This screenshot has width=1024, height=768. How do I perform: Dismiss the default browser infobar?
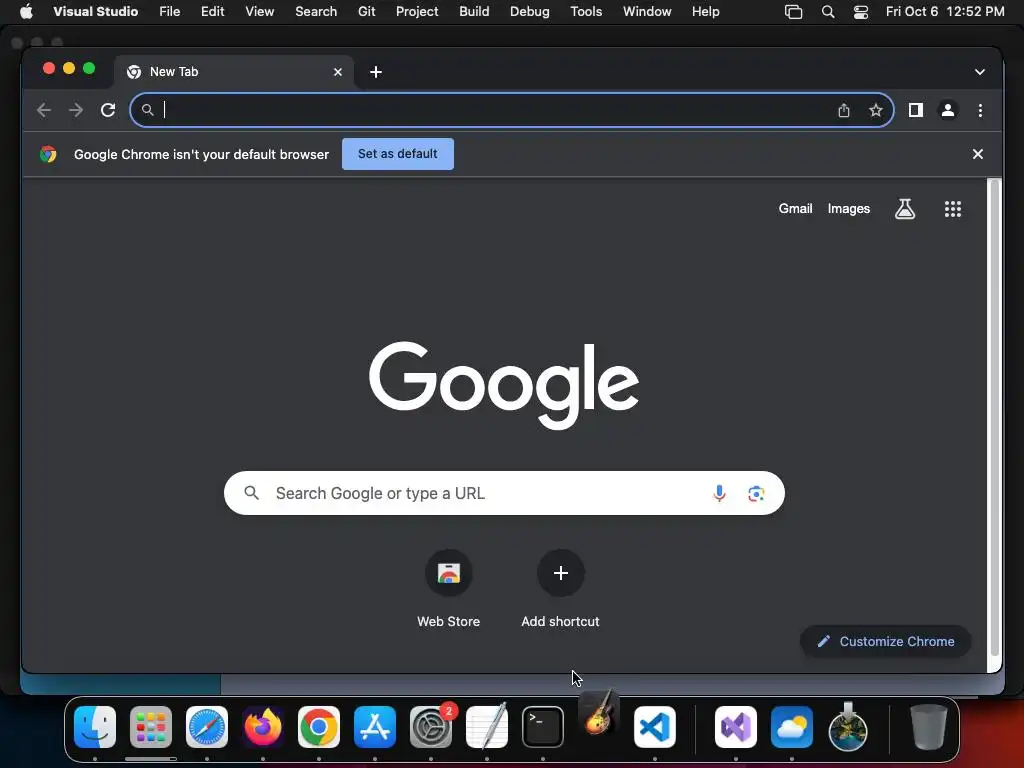(x=978, y=154)
